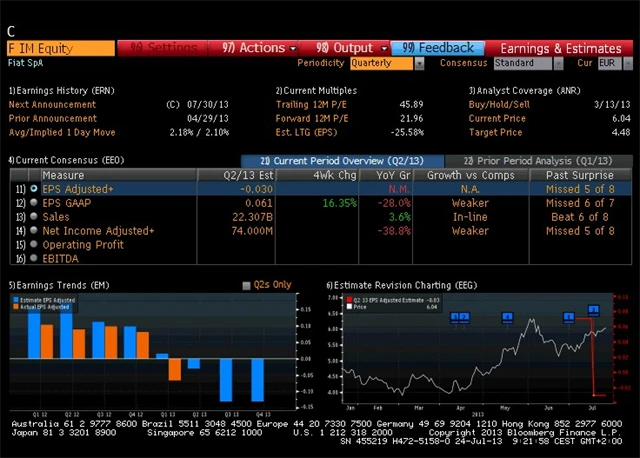Click the Trailing 12M P/E value 45.89
This screenshot has height=458, width=640.
tap(411, 104)
